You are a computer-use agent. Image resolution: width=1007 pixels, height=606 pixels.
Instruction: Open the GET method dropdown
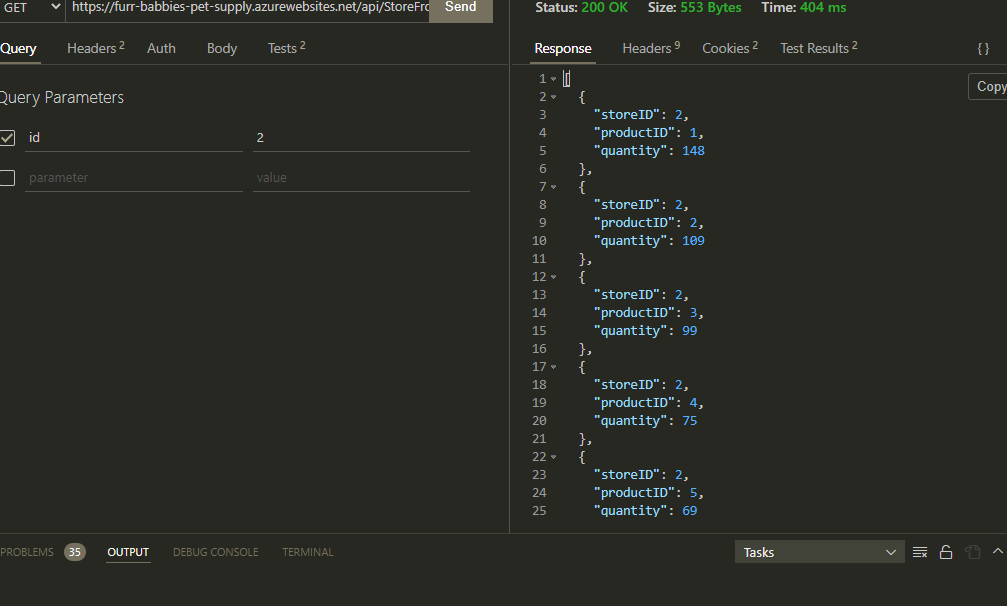(x=30, y=8)
